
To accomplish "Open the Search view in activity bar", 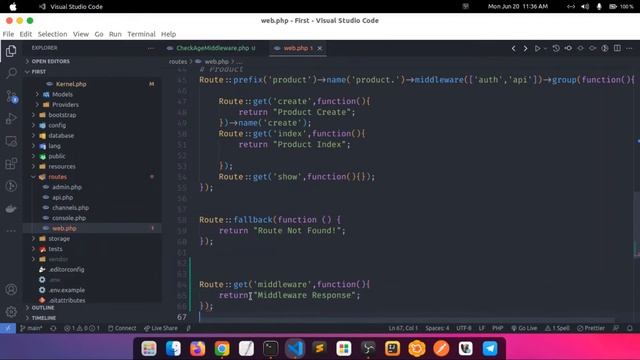I will coord(11,73).
